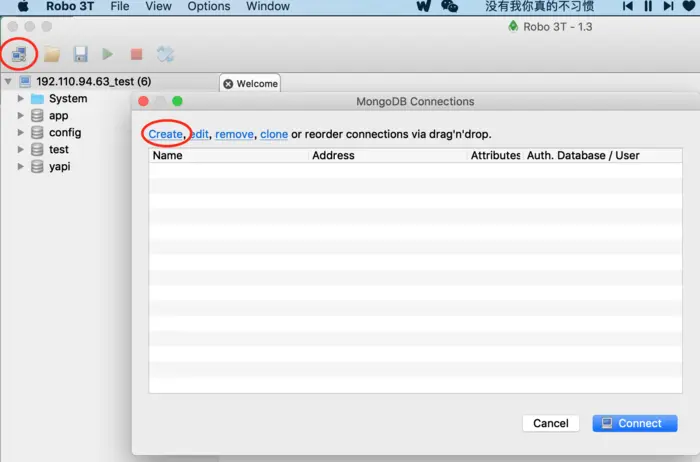700x462 pixels.
Task: Click the song title in menu bar
Action: [539, 6]
